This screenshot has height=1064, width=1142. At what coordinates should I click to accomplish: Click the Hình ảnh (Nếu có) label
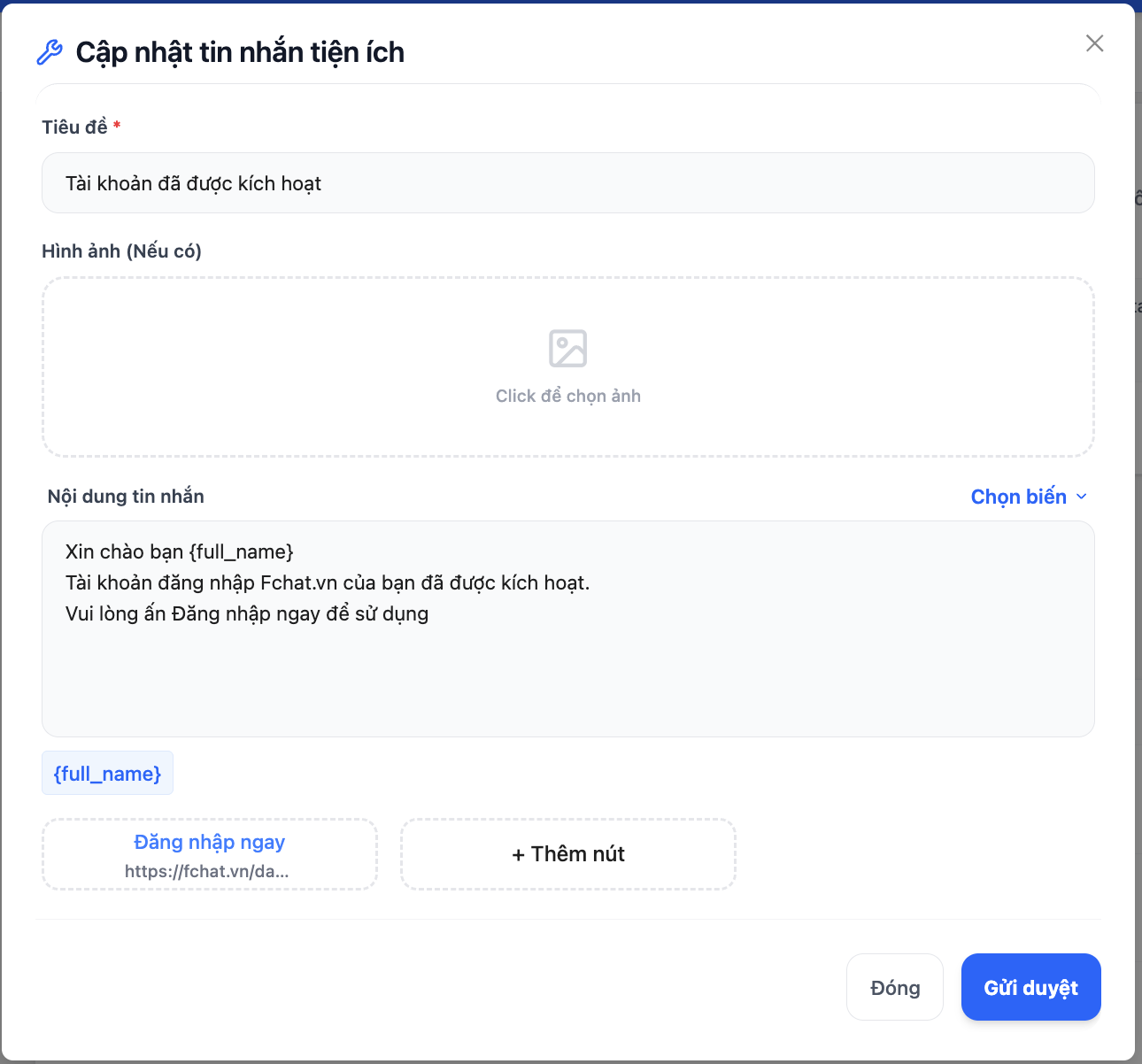coord(121,251)
